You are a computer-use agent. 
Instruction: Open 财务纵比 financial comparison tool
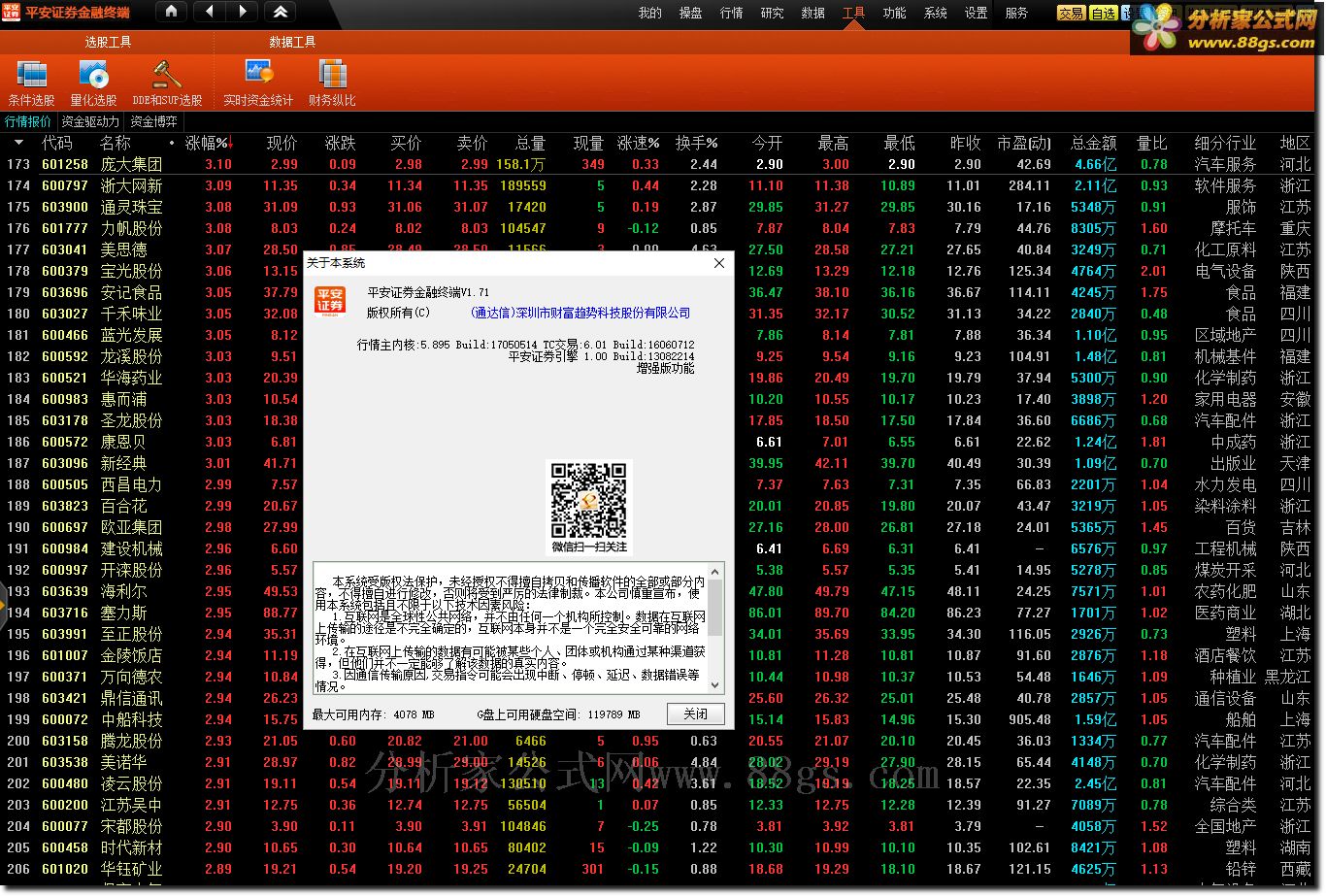coord(332,83)
